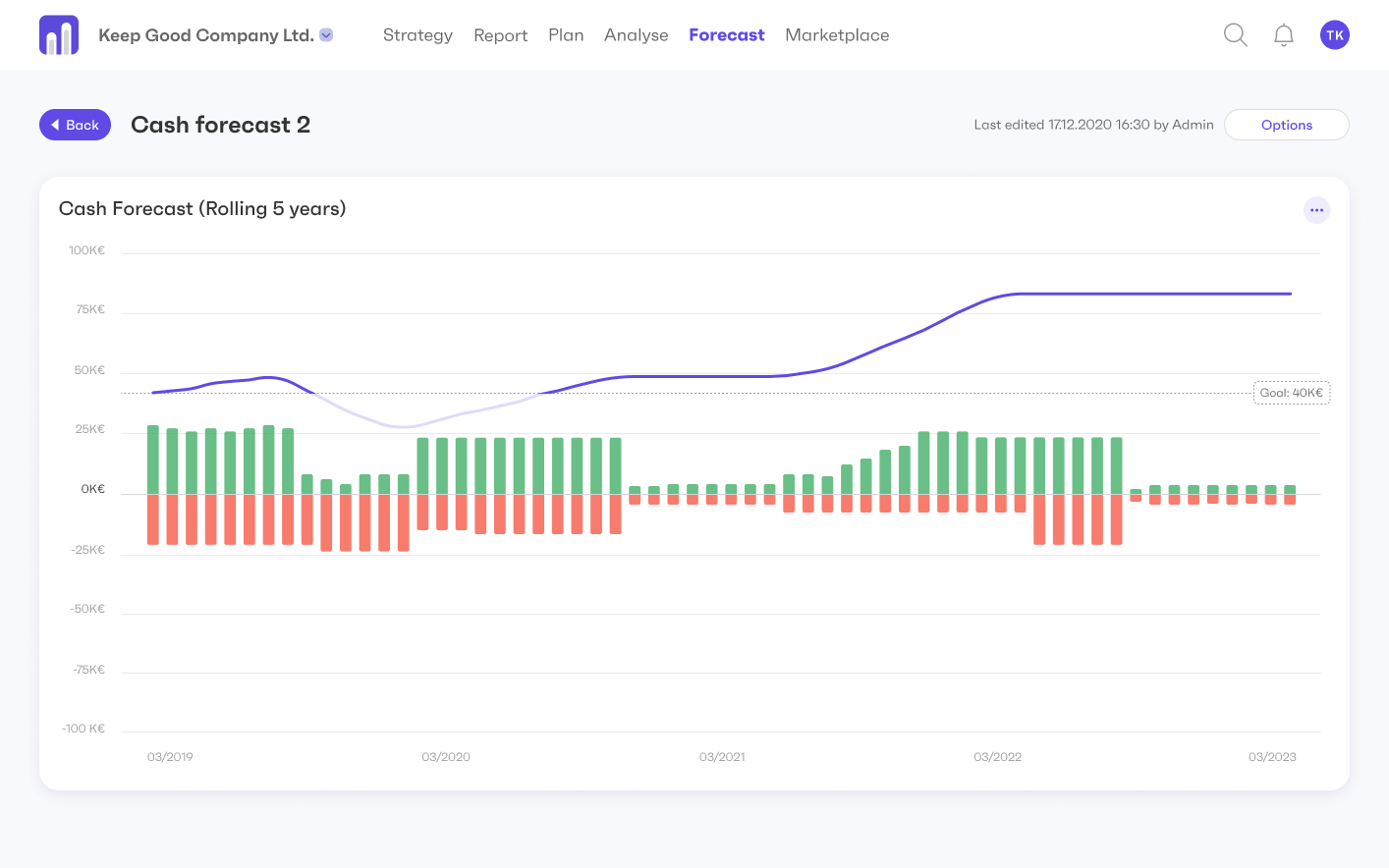The width and height of the screenshot is (1389, 868).
Task: Open the Options dropdown button
Action: pyautogui.click(x=1286, y=125)
